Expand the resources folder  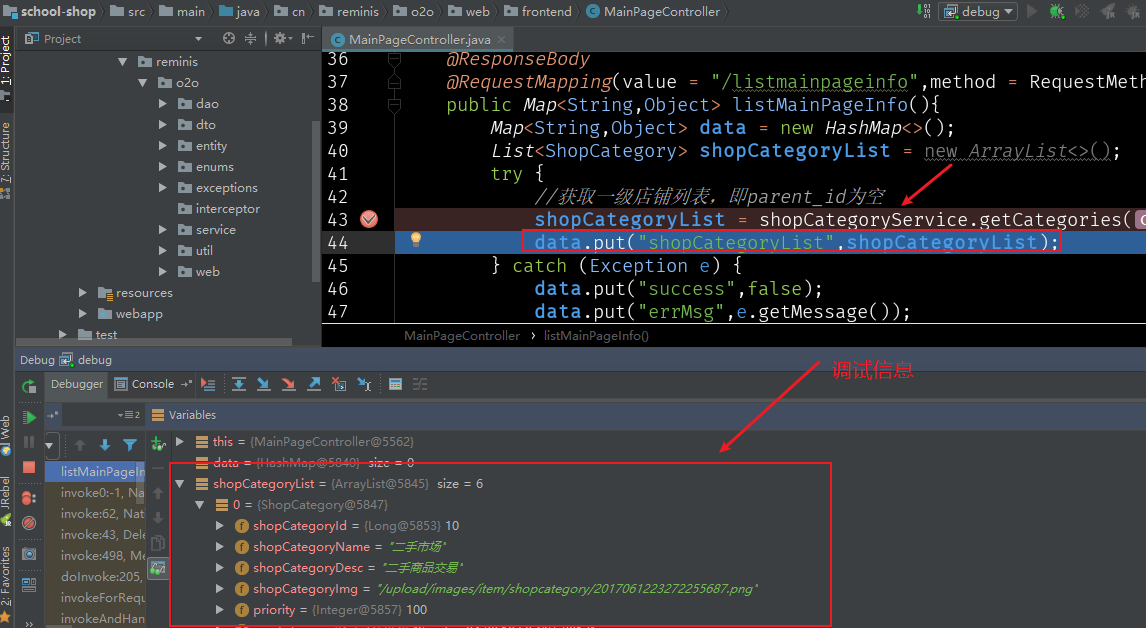pyautogui.click(x=83, y=292)
